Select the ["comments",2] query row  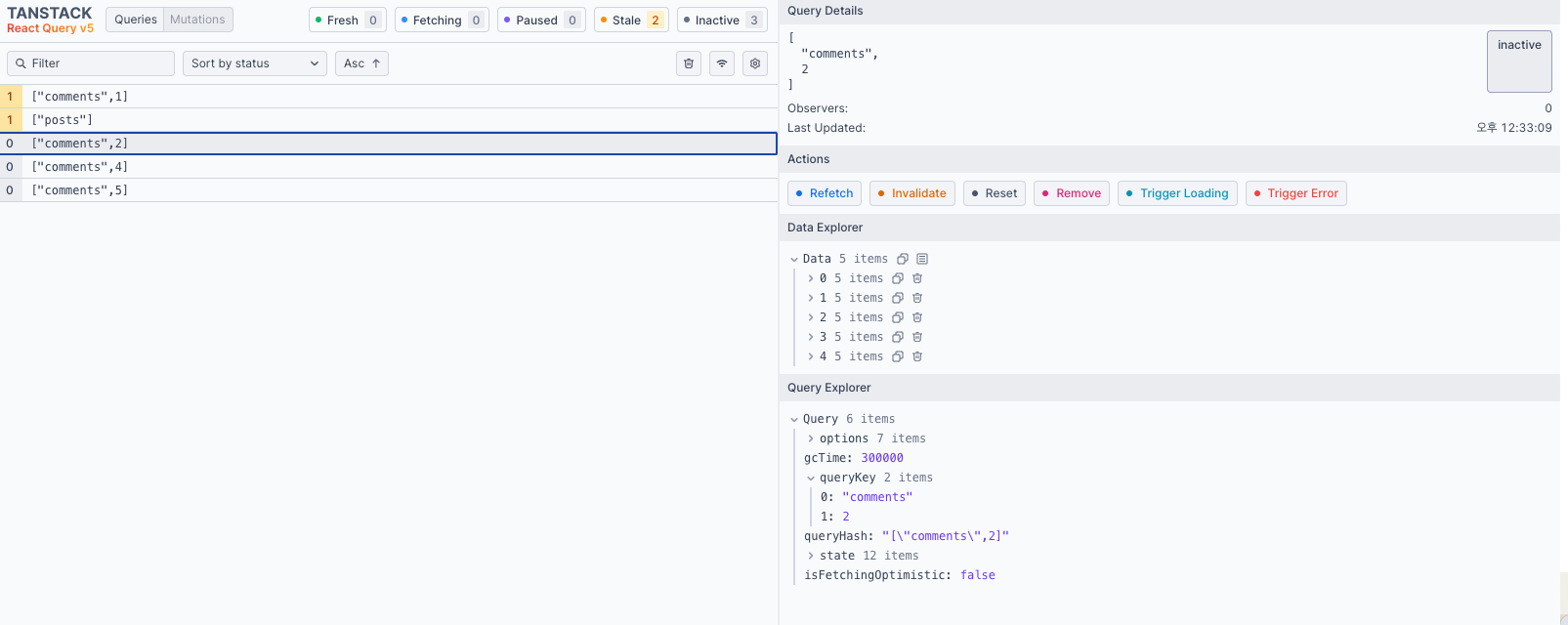[389, 144]
